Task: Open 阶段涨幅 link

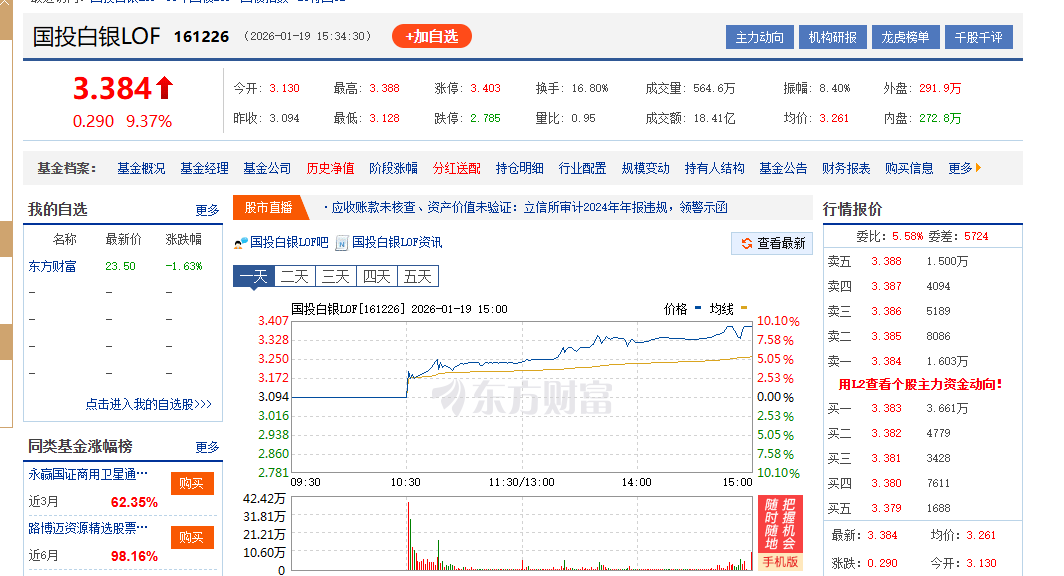Action: coord(394,168)
